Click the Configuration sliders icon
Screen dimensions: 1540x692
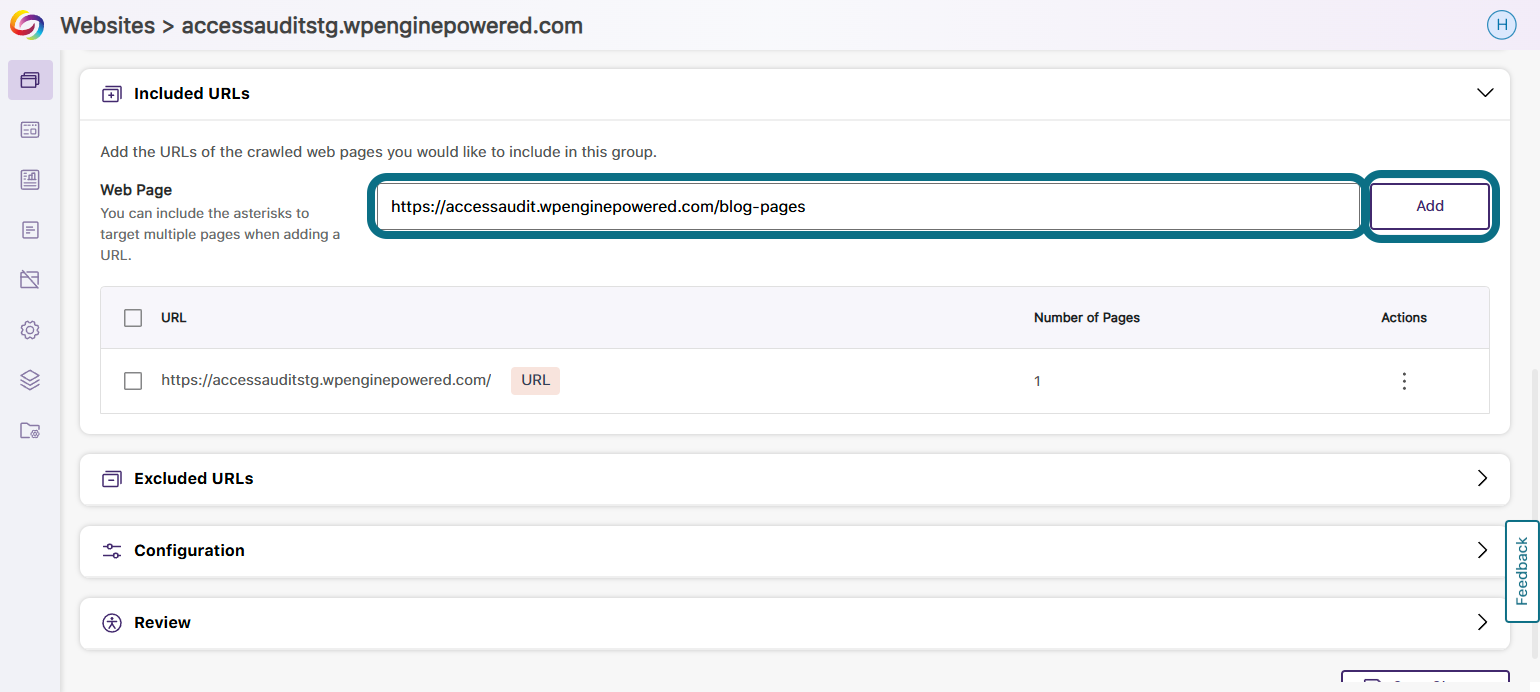111,551
